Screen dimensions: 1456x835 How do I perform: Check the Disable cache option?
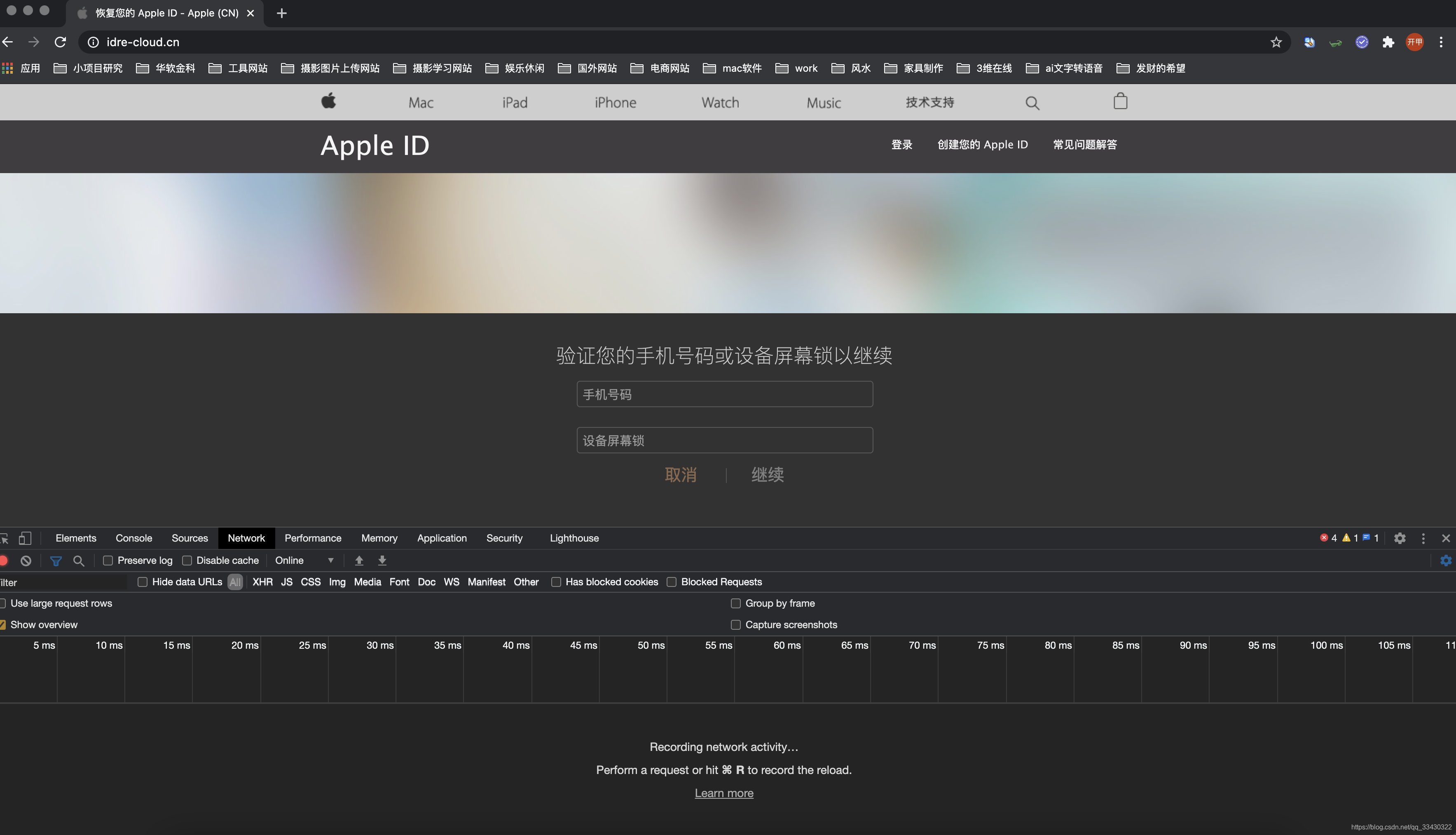(187, 560)
